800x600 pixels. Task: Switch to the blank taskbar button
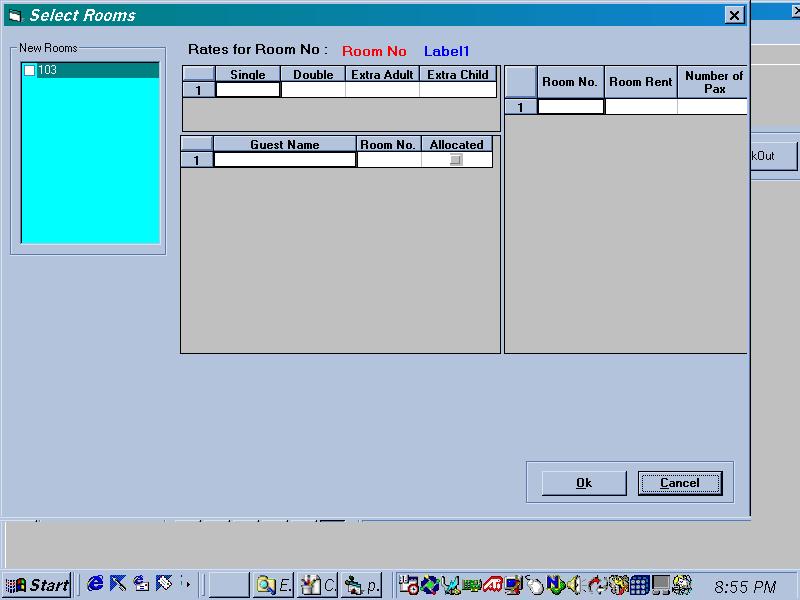click(229, 585)
